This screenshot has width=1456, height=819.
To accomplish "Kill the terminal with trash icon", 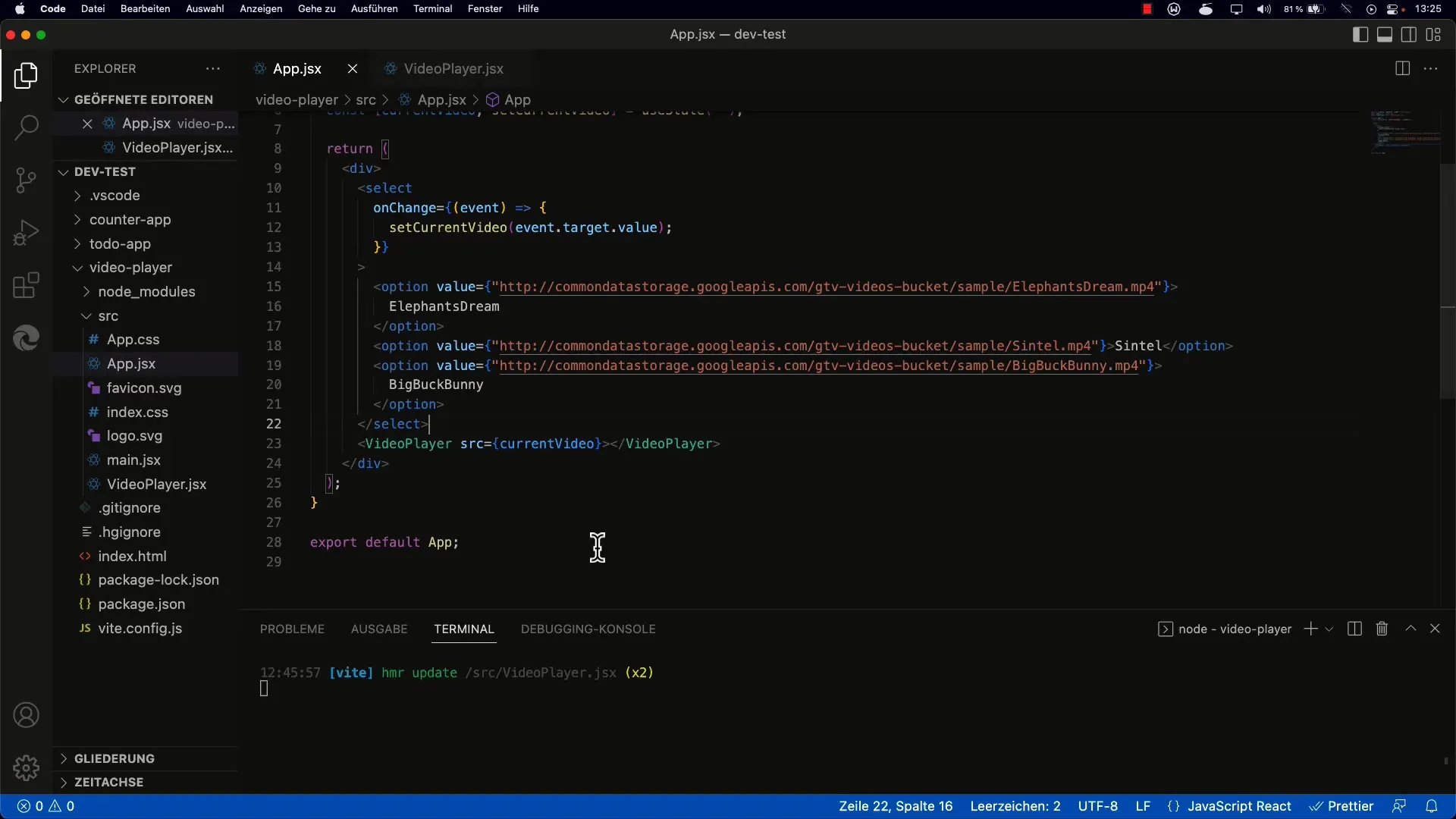I will [x=1382, y=629].
